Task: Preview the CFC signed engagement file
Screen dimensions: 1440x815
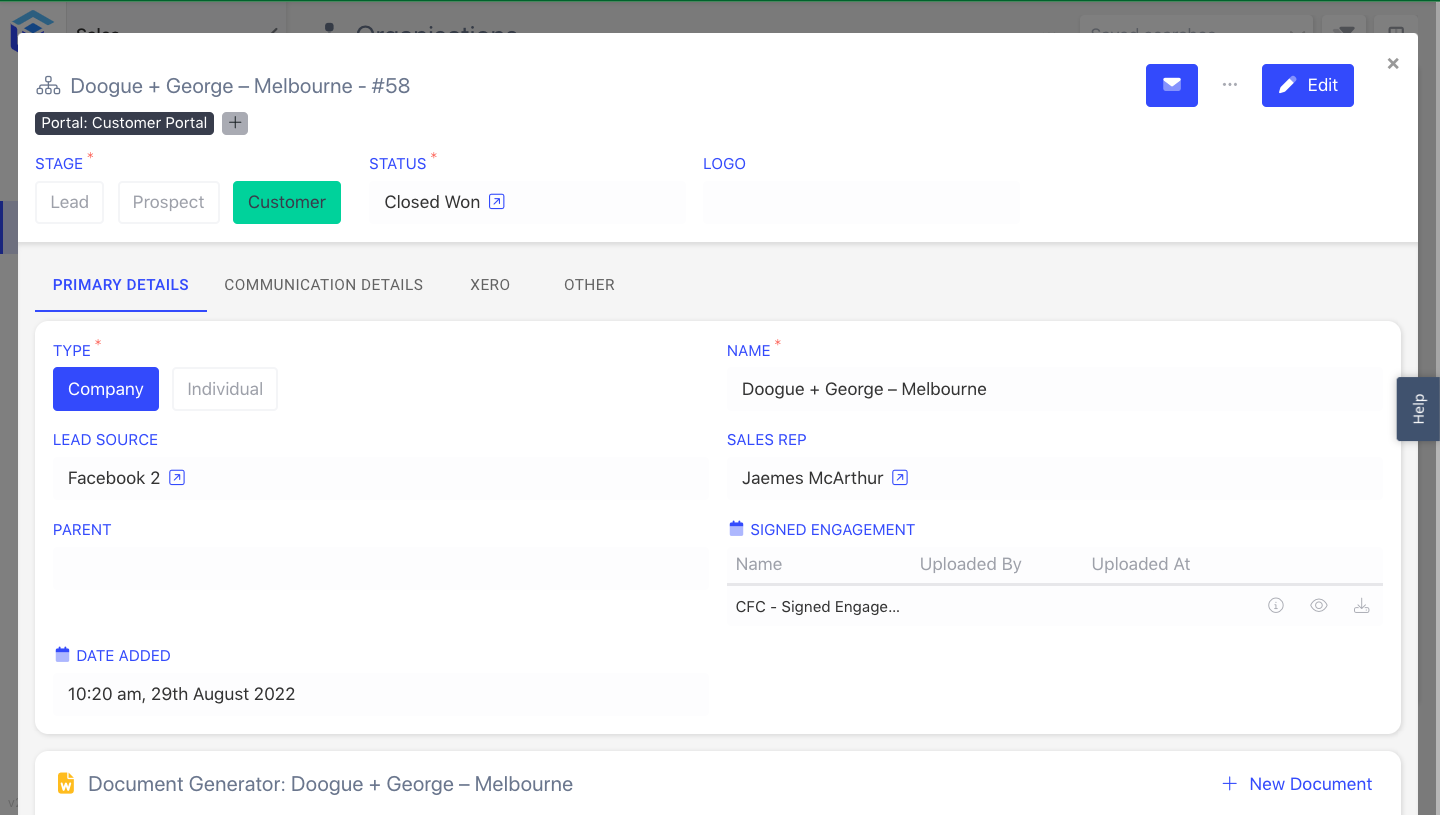Action: [1319, 605]
